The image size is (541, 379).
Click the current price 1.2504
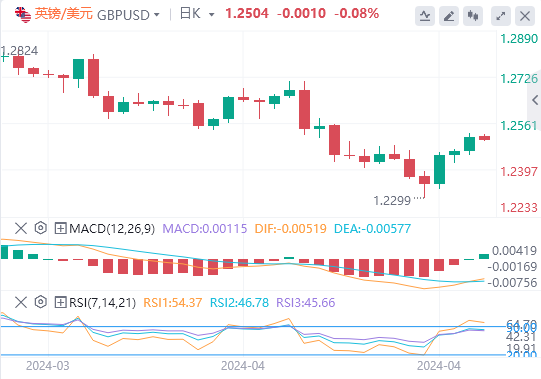tap(247, 14)
